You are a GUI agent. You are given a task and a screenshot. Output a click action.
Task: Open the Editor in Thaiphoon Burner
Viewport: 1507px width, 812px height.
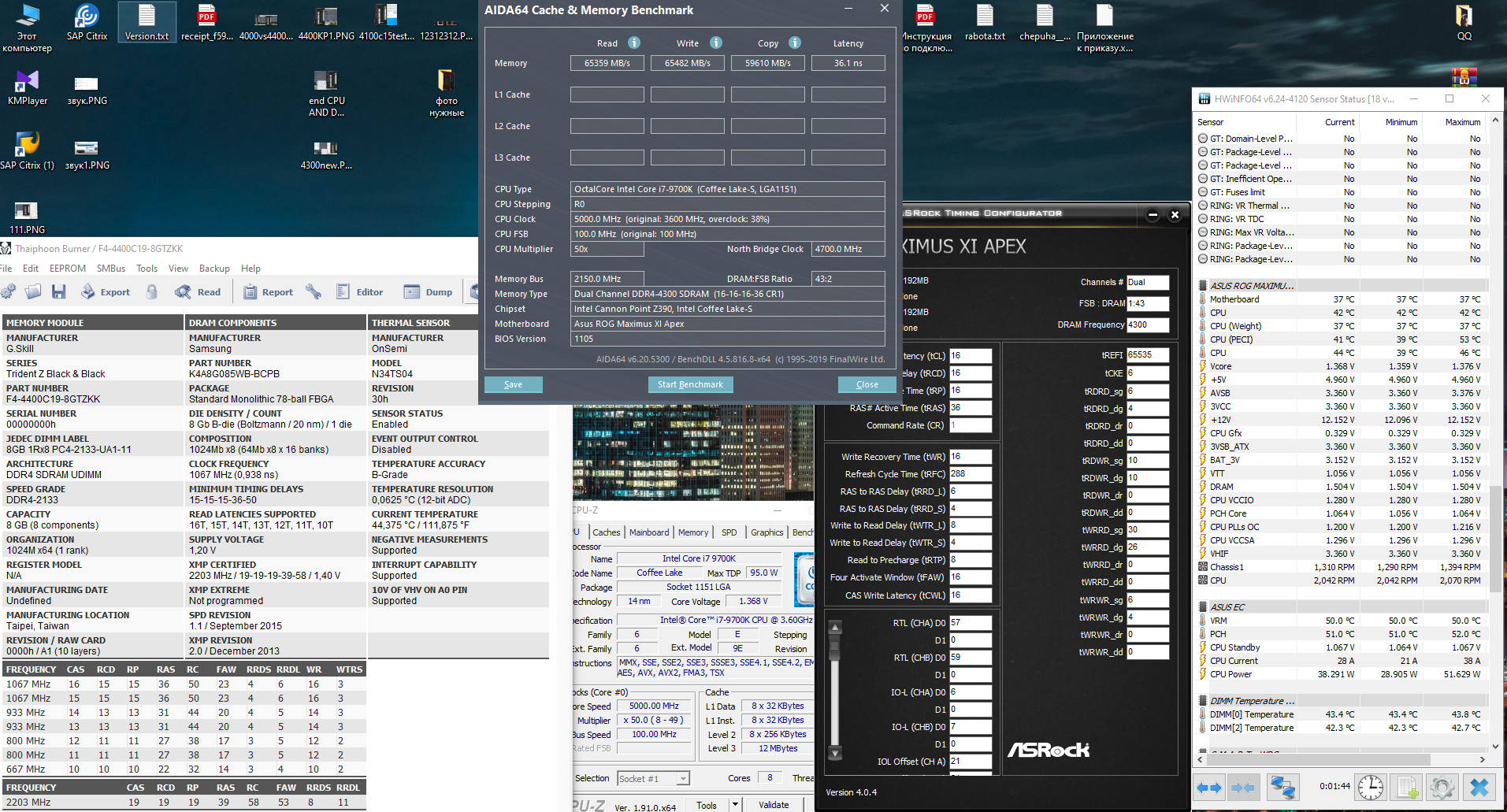(359, 292)
